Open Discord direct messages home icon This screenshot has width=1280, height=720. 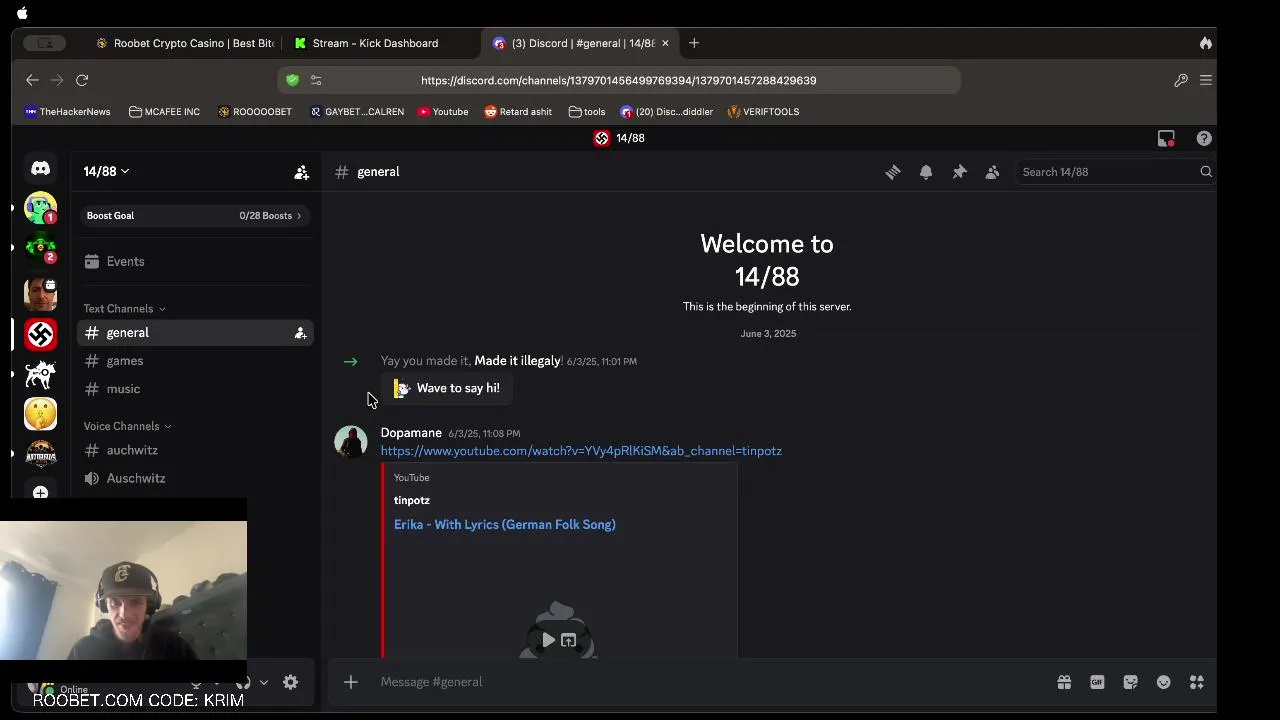pyautogui.click(x=40, y=169)
